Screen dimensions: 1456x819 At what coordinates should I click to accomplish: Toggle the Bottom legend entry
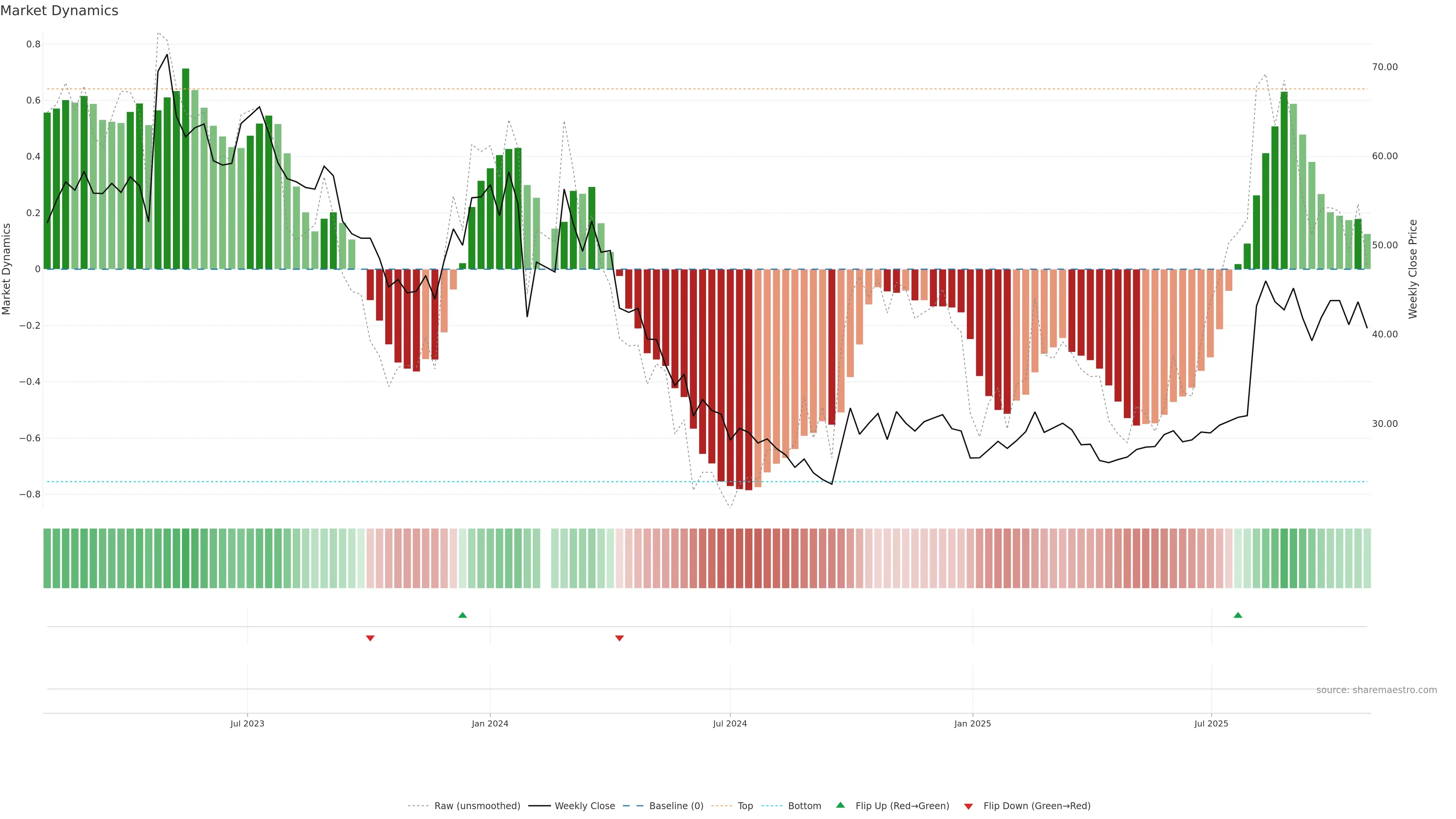pyautogui.click(x=804, y=806)
